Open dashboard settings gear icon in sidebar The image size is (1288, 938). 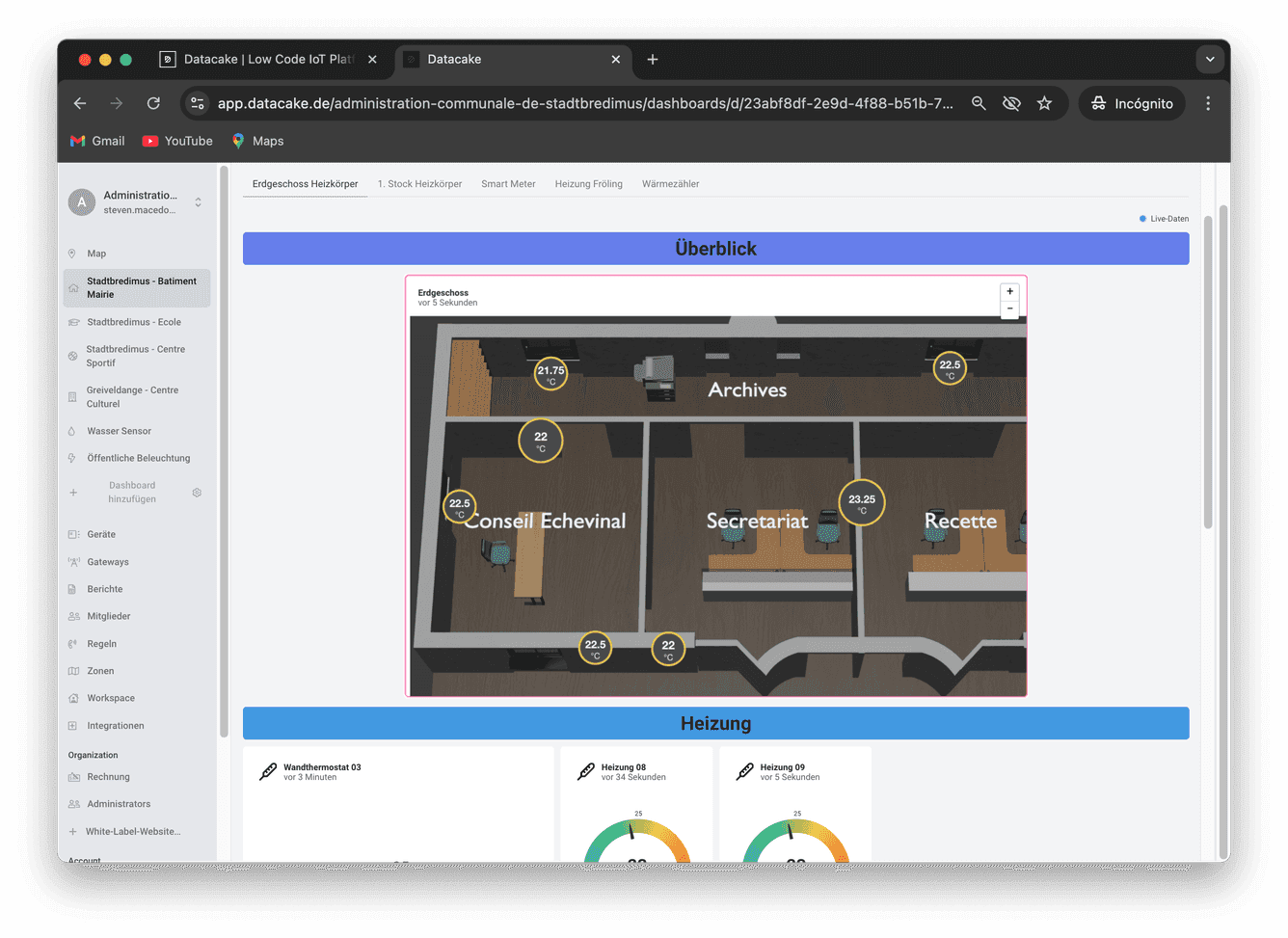(x=197, y=493)
